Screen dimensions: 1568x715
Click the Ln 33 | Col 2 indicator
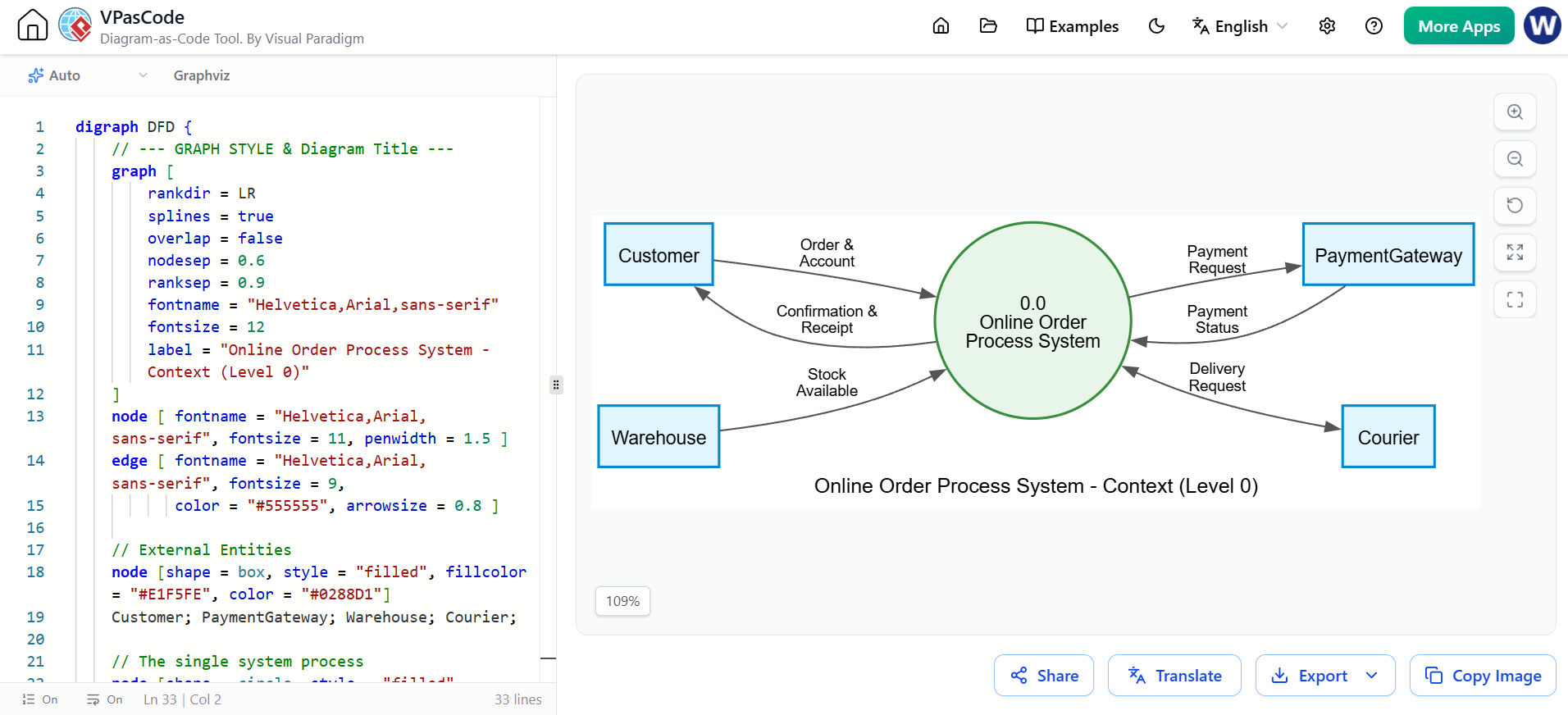[182, 699]
